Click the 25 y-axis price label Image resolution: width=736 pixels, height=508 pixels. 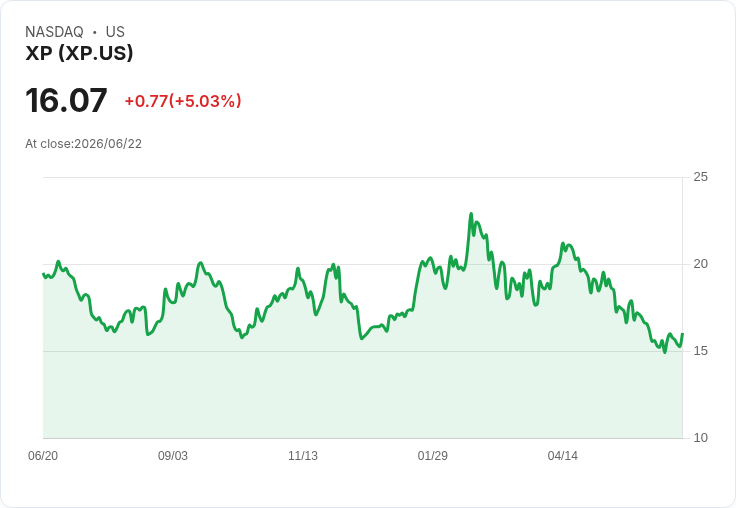(x=700, y=177)
